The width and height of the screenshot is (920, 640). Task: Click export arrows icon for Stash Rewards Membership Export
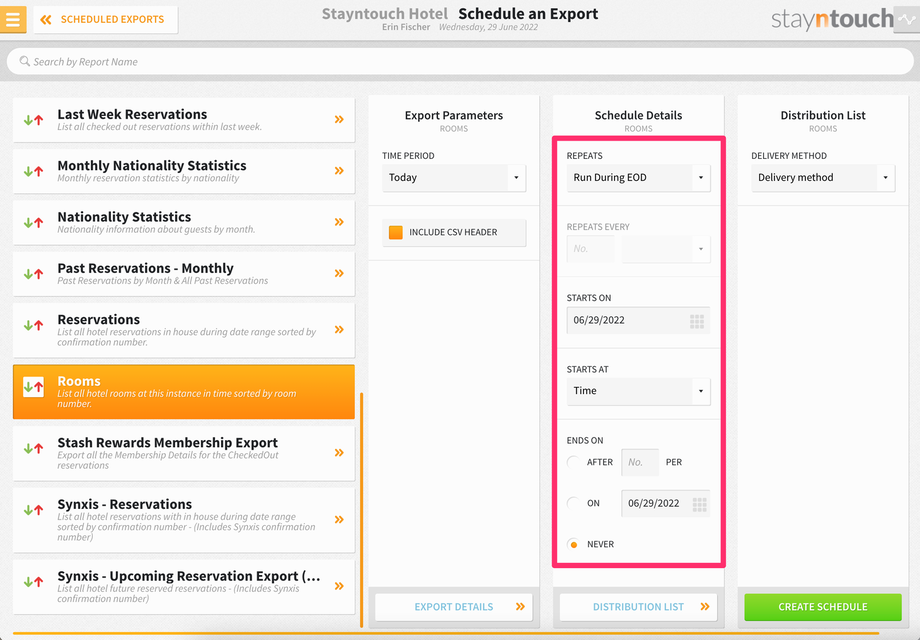[33, 448]
